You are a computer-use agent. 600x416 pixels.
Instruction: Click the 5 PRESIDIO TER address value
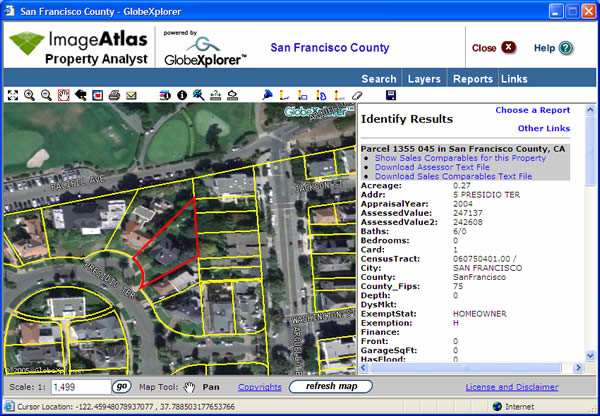click(x=486, y=195)
